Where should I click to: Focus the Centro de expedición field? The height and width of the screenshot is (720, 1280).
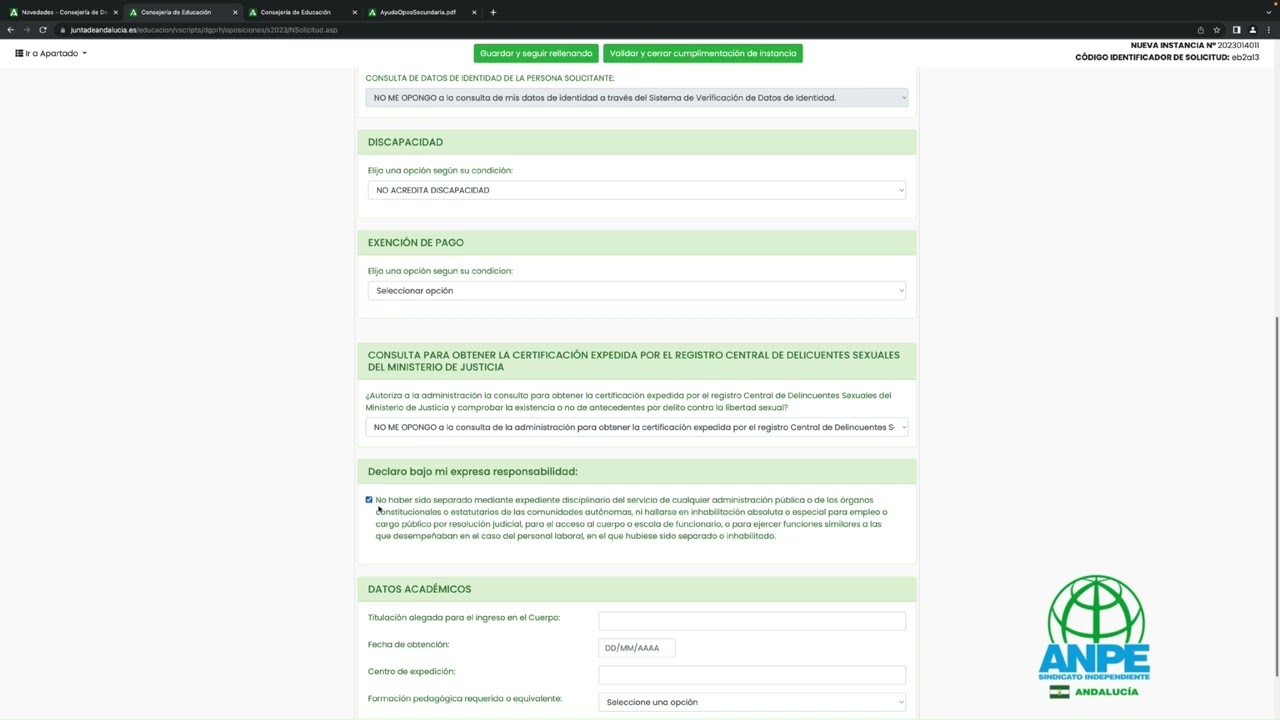coord(752,675)
